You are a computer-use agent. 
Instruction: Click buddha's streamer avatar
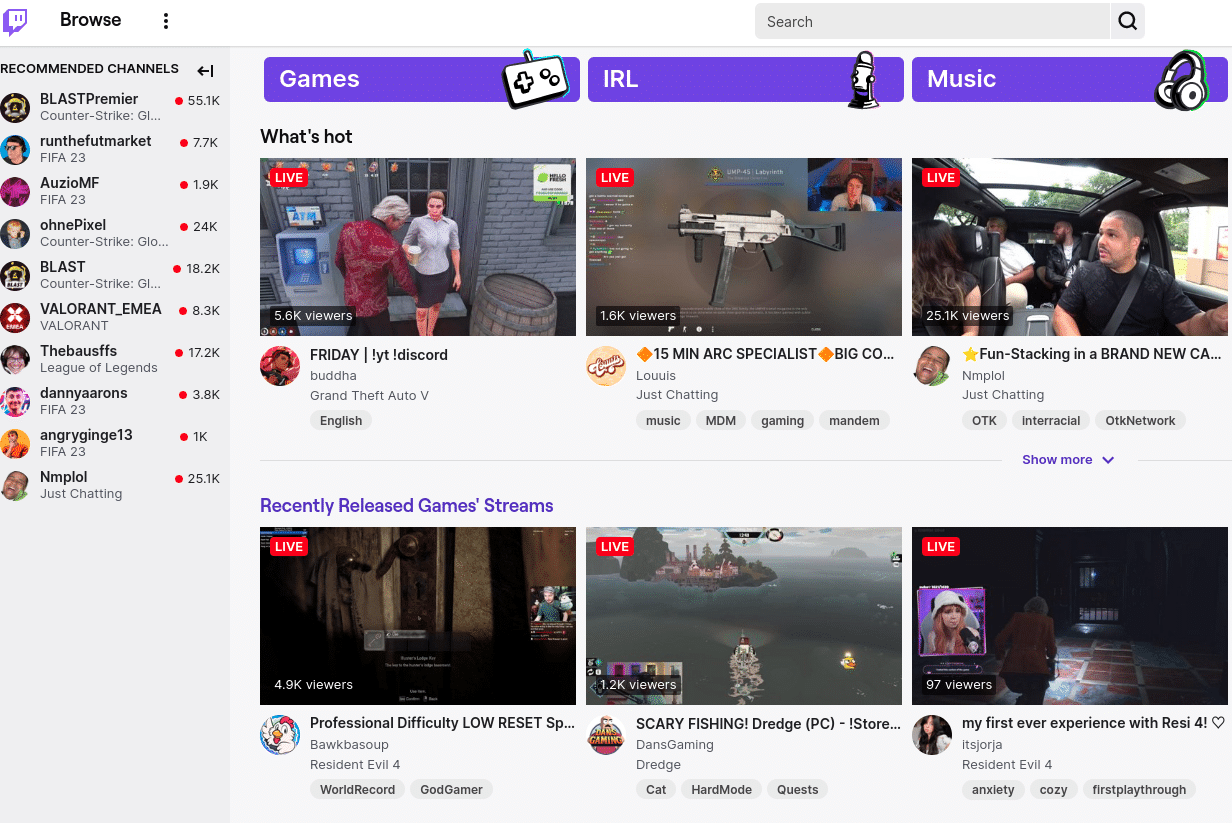[x=280, y=366]
